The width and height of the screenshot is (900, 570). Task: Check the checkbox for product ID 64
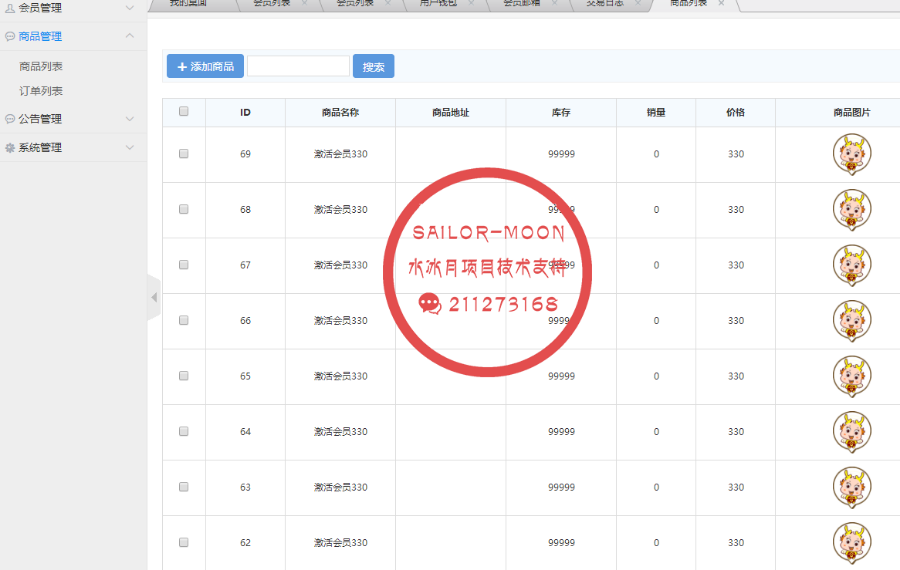(x=184, y=431)
